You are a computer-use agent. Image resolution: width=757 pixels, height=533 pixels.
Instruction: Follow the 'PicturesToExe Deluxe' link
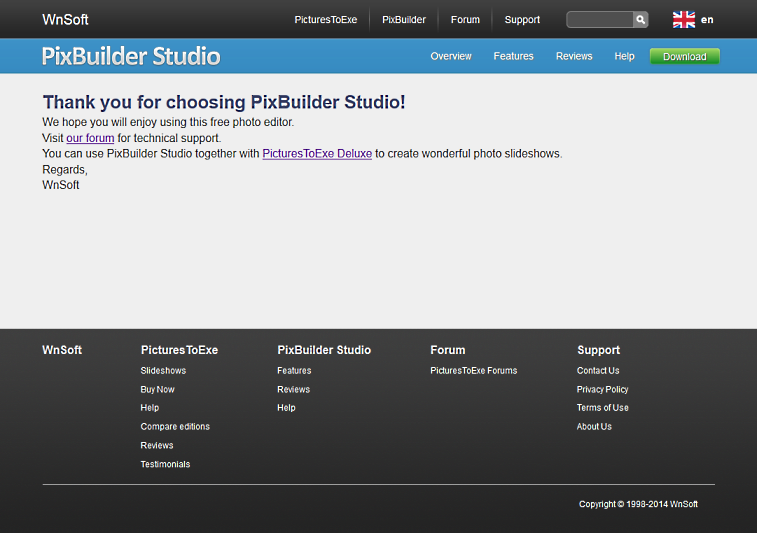[317, 154]
